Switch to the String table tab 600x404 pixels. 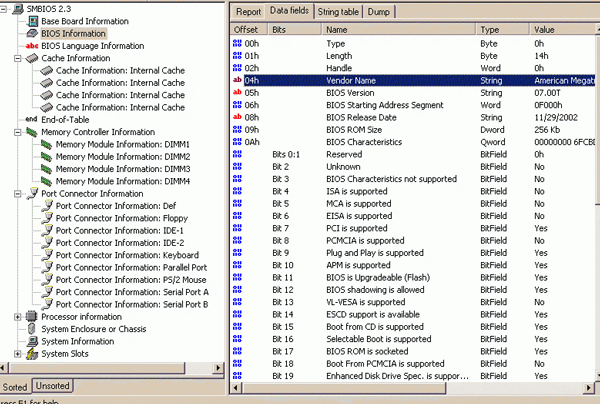pyautogui.click(x=340, y=10)
